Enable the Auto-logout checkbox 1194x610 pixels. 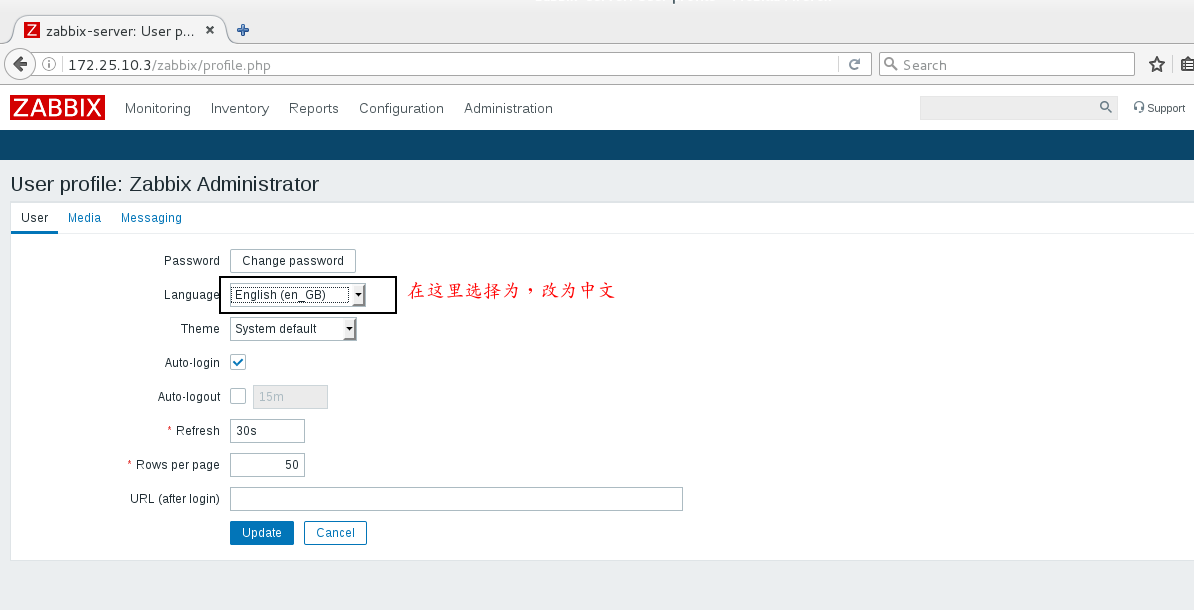point(238,396)
